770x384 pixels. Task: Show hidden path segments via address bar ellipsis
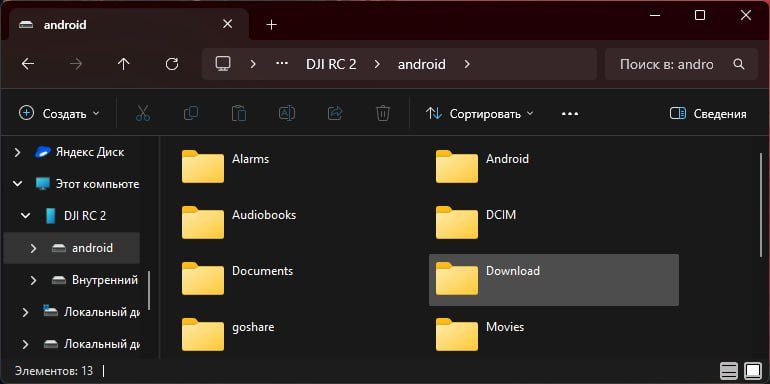tap(281, 64)
